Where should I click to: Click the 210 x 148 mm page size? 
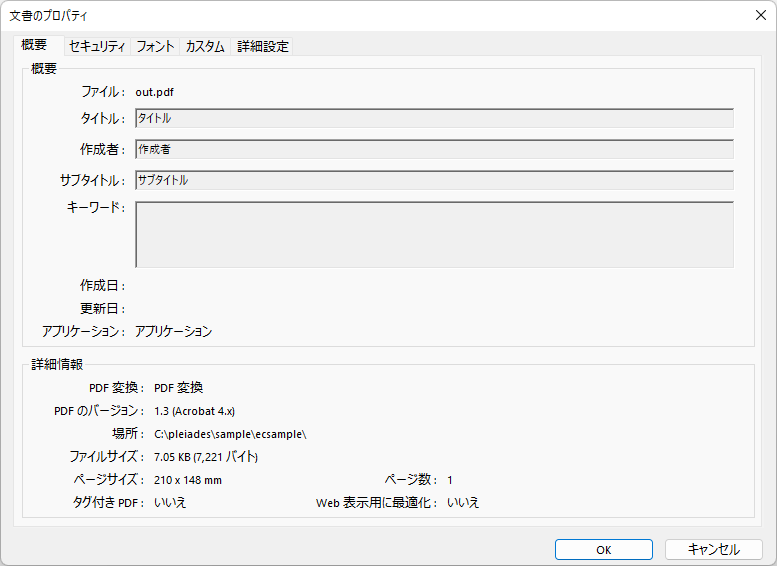coord(188,480)
